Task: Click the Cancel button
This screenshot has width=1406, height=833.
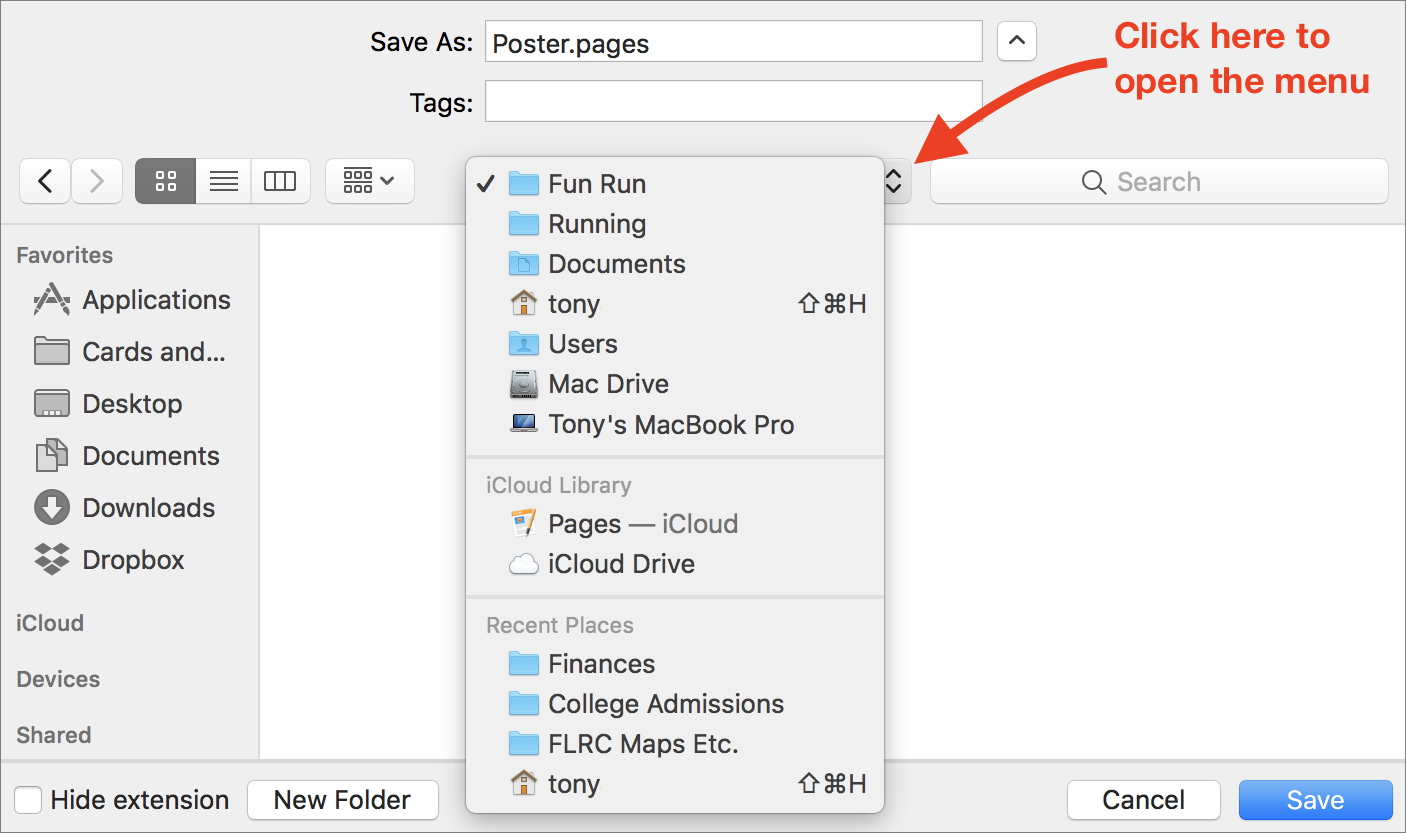Action: tap(1143, 800)
